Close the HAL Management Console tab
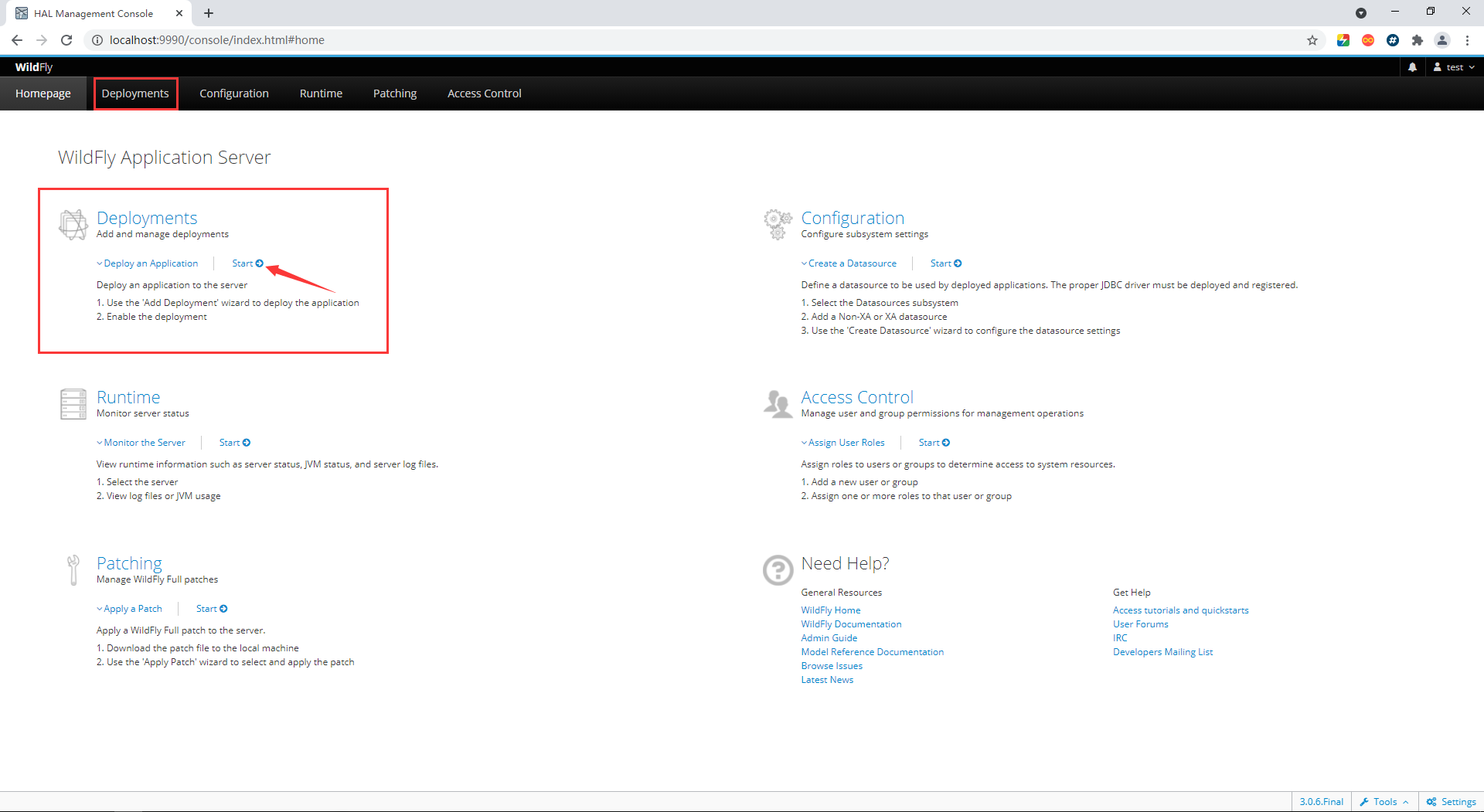The height and width of the screenshot is (812, 1484). (179, 13)
